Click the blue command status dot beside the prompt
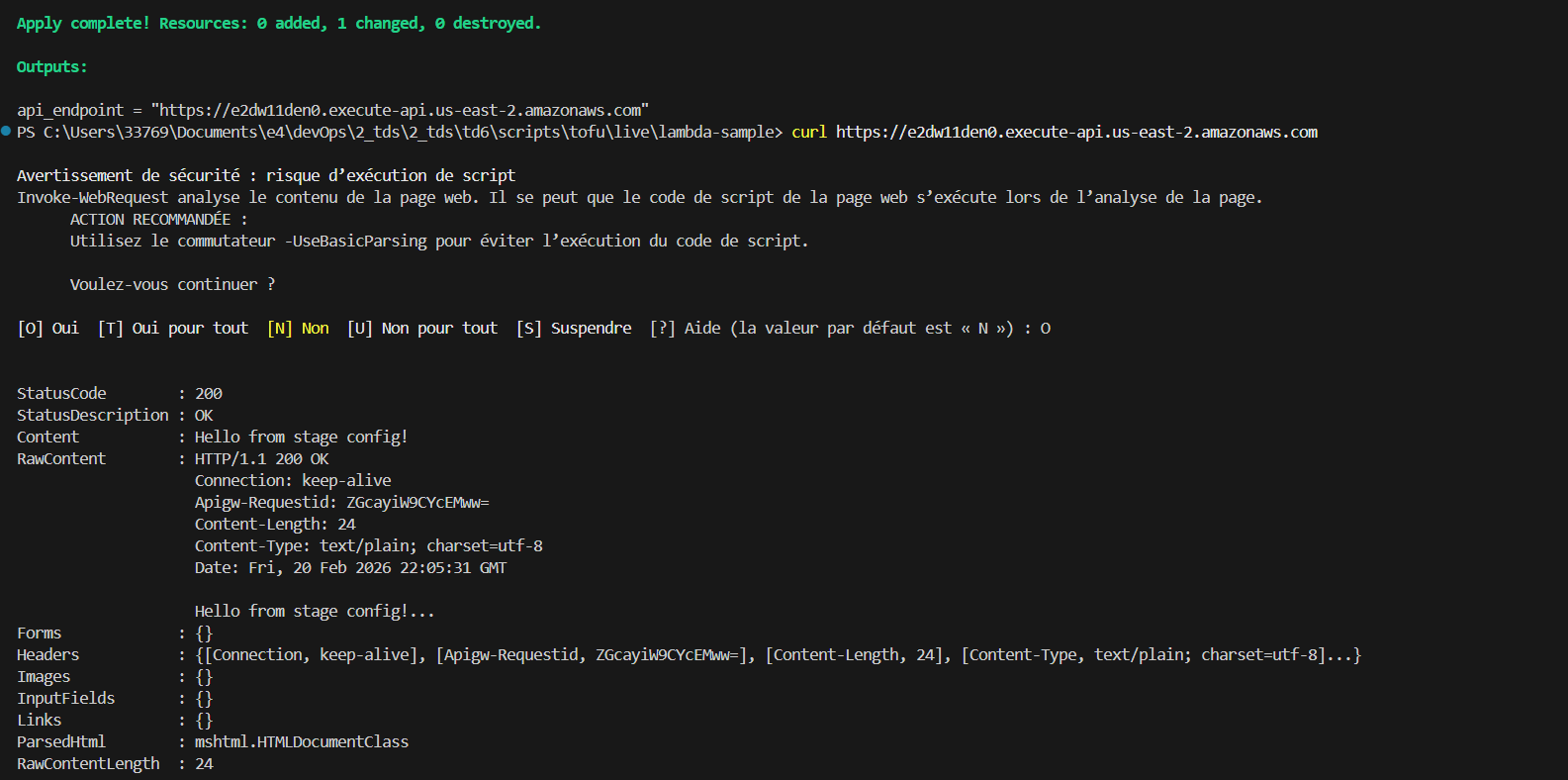Image resolution: width=1568 pixels, height=780 pixels. pos(6,131)
